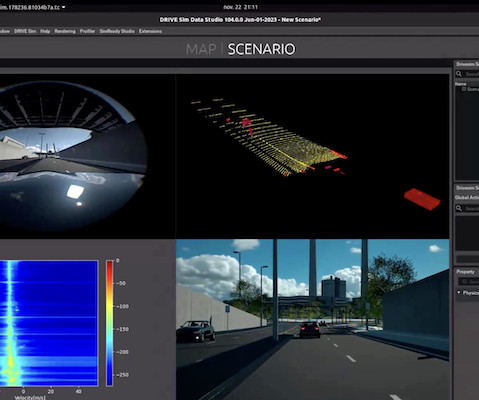
Task: Expand the Scenario tree node box
Action: click(464, 89)
